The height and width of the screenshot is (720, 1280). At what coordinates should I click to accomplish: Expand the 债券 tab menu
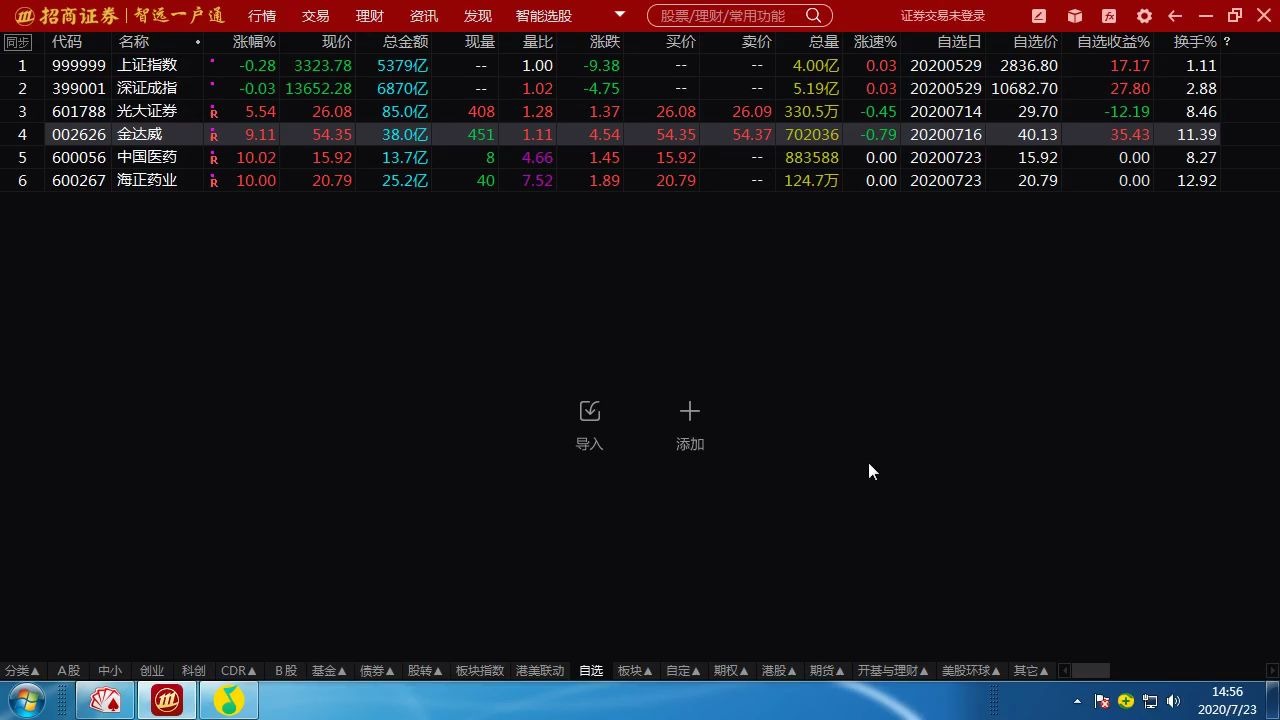point(377,671)
